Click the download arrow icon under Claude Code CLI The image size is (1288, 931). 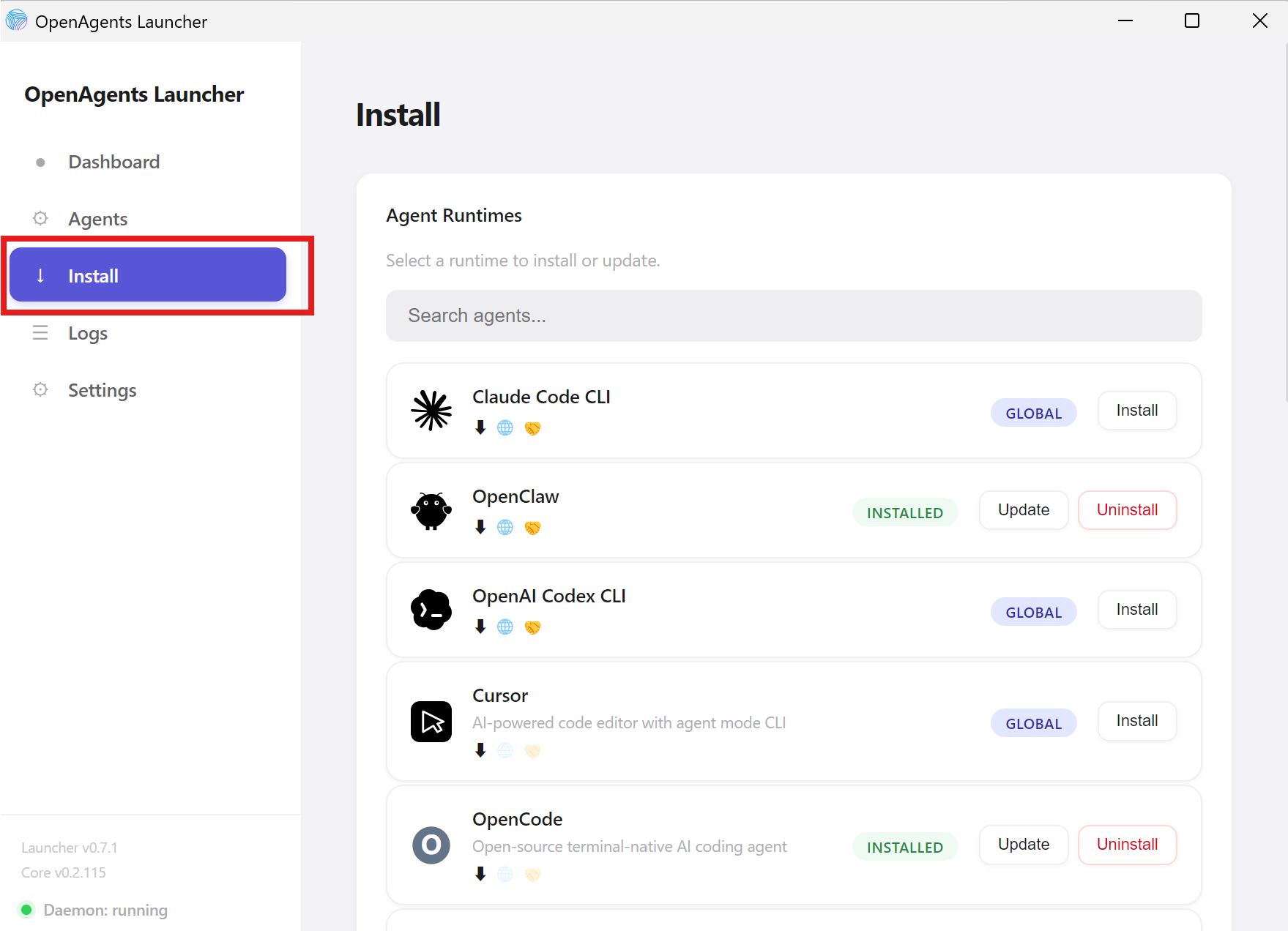pos(480,427)
